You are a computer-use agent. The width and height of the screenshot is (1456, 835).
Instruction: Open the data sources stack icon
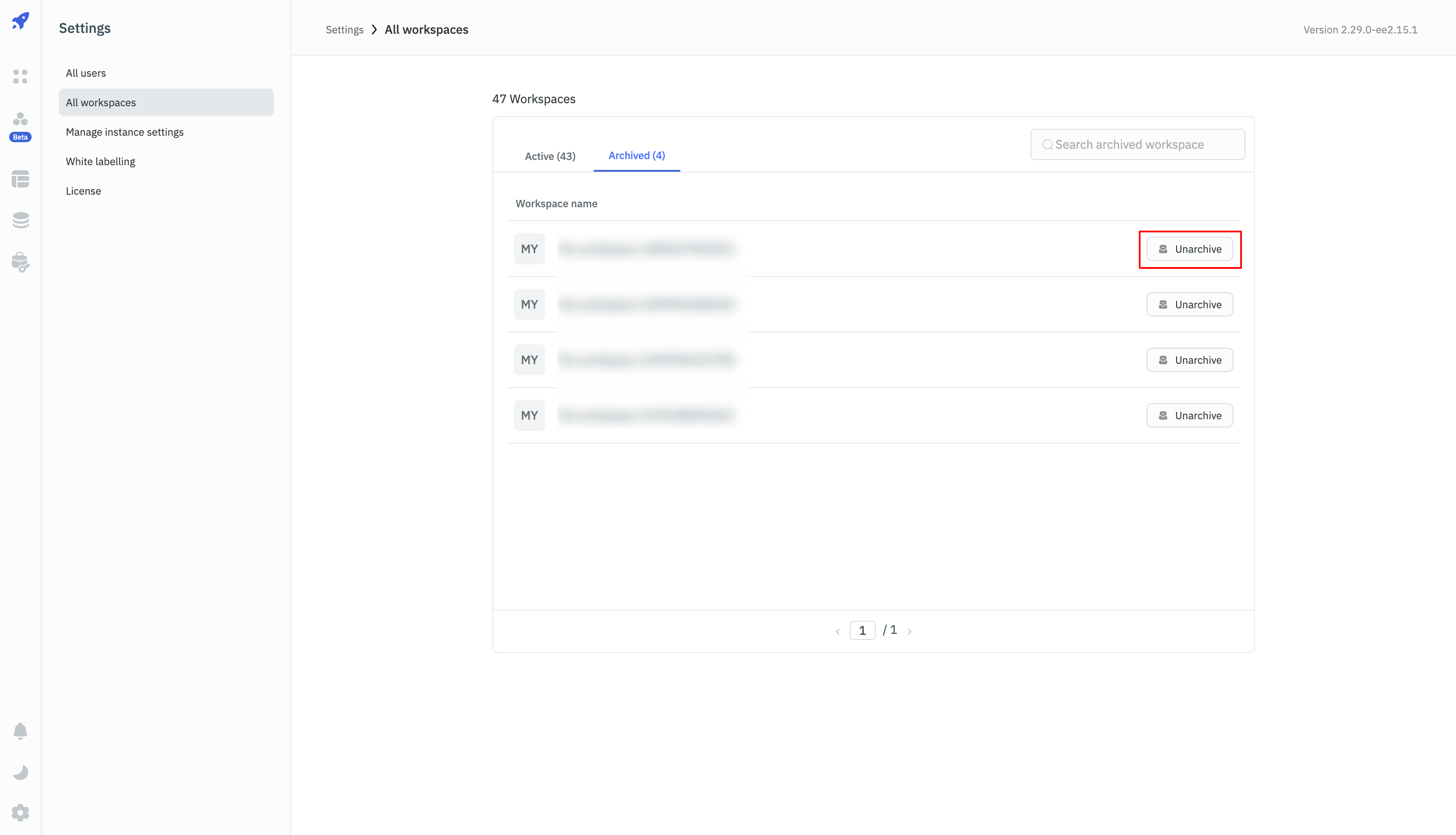tap(21, 220)
